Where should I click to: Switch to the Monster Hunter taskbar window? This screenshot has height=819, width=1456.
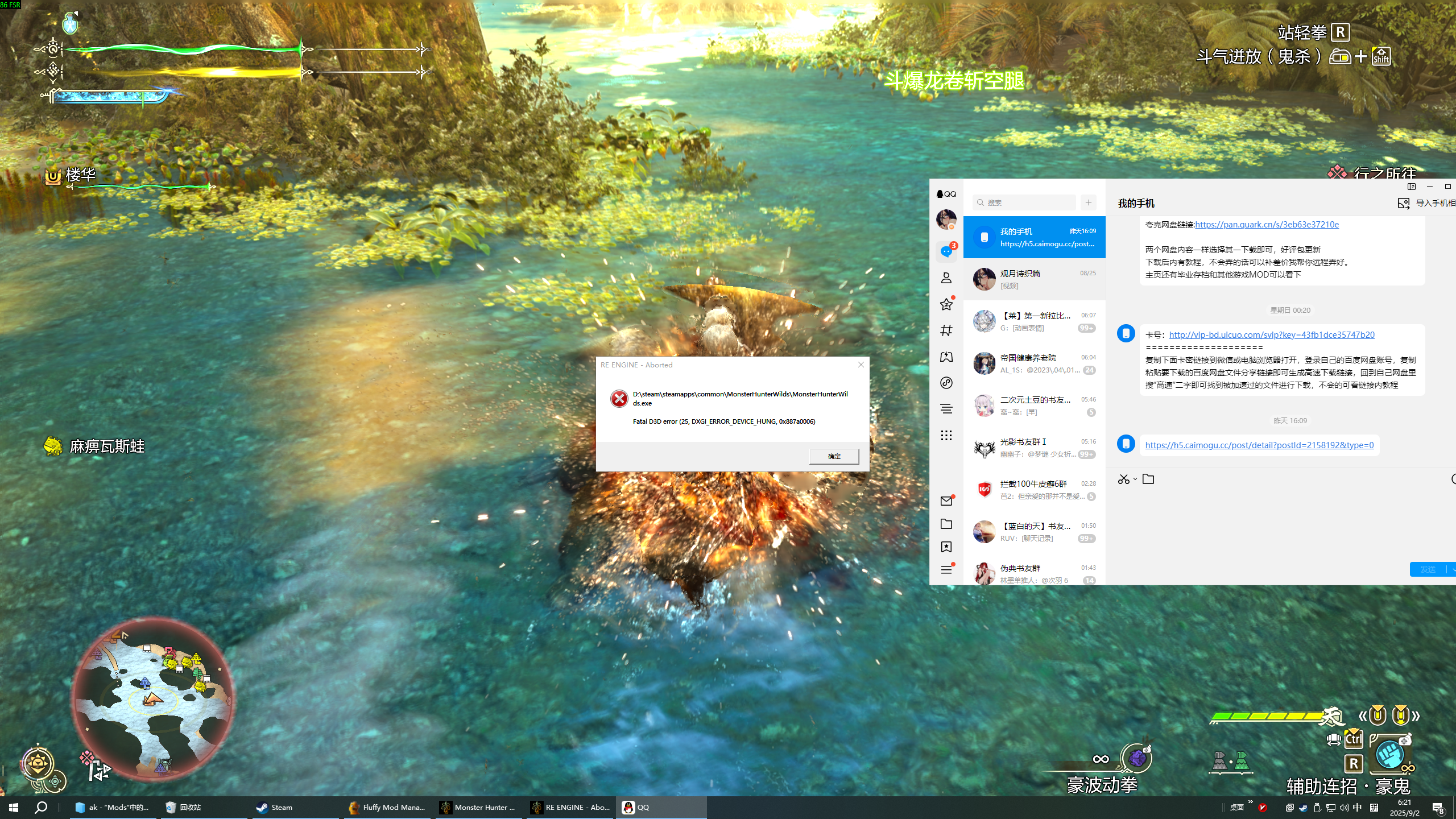click(x=478, y=807)
